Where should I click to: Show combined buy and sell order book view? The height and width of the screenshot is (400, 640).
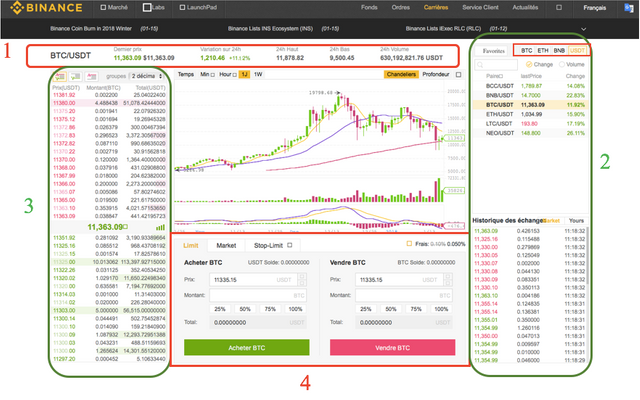pos(60,76)
